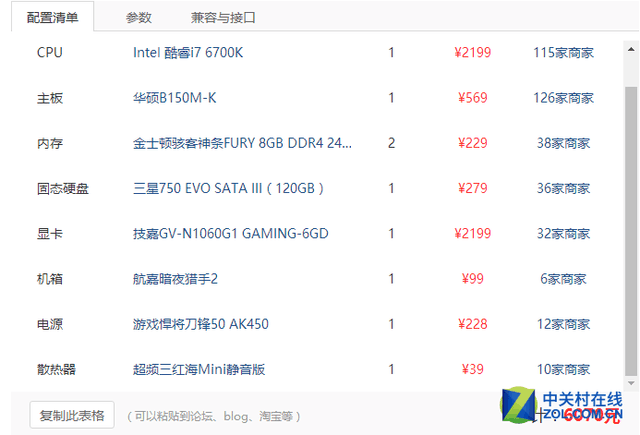Click the vertical scrollbar thumb

pos(631,231)
